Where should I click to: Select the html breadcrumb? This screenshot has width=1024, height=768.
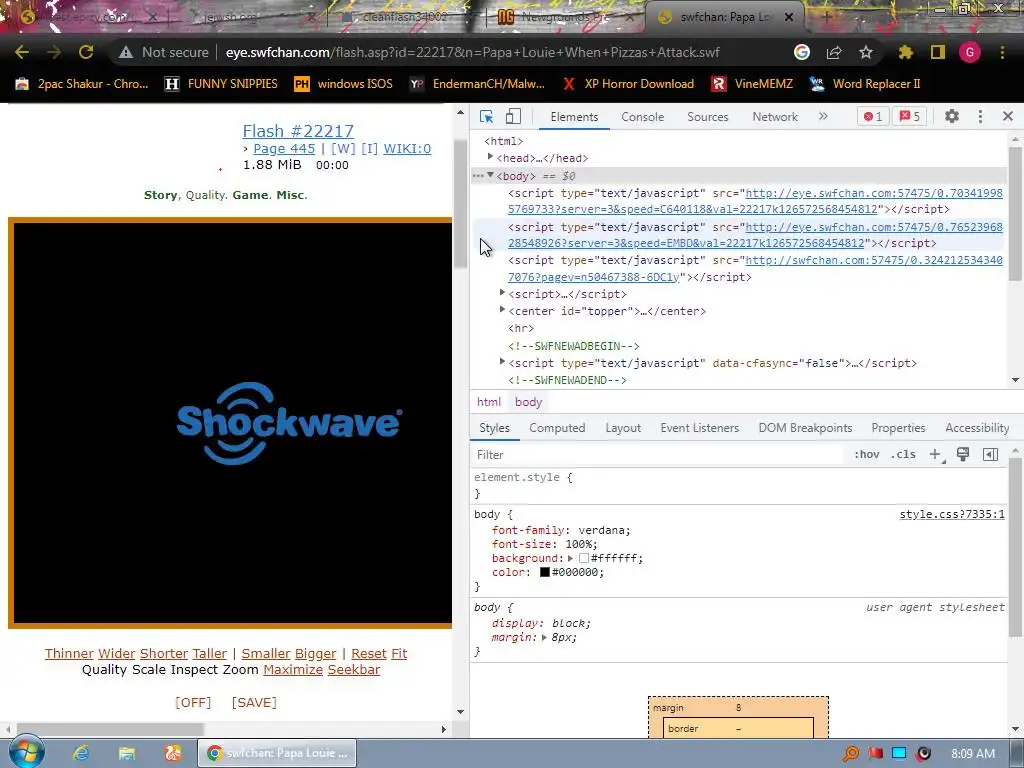(488, 402)
